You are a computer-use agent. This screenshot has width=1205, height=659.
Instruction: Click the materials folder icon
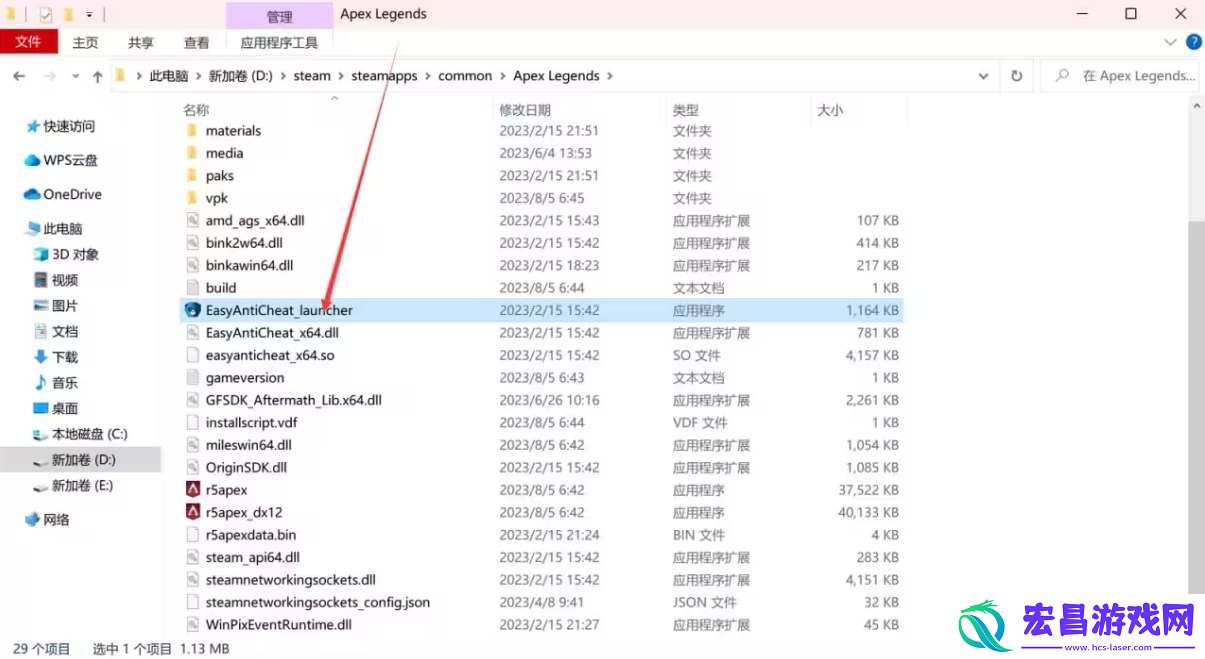pyautogui.click(x=193, y=131)
